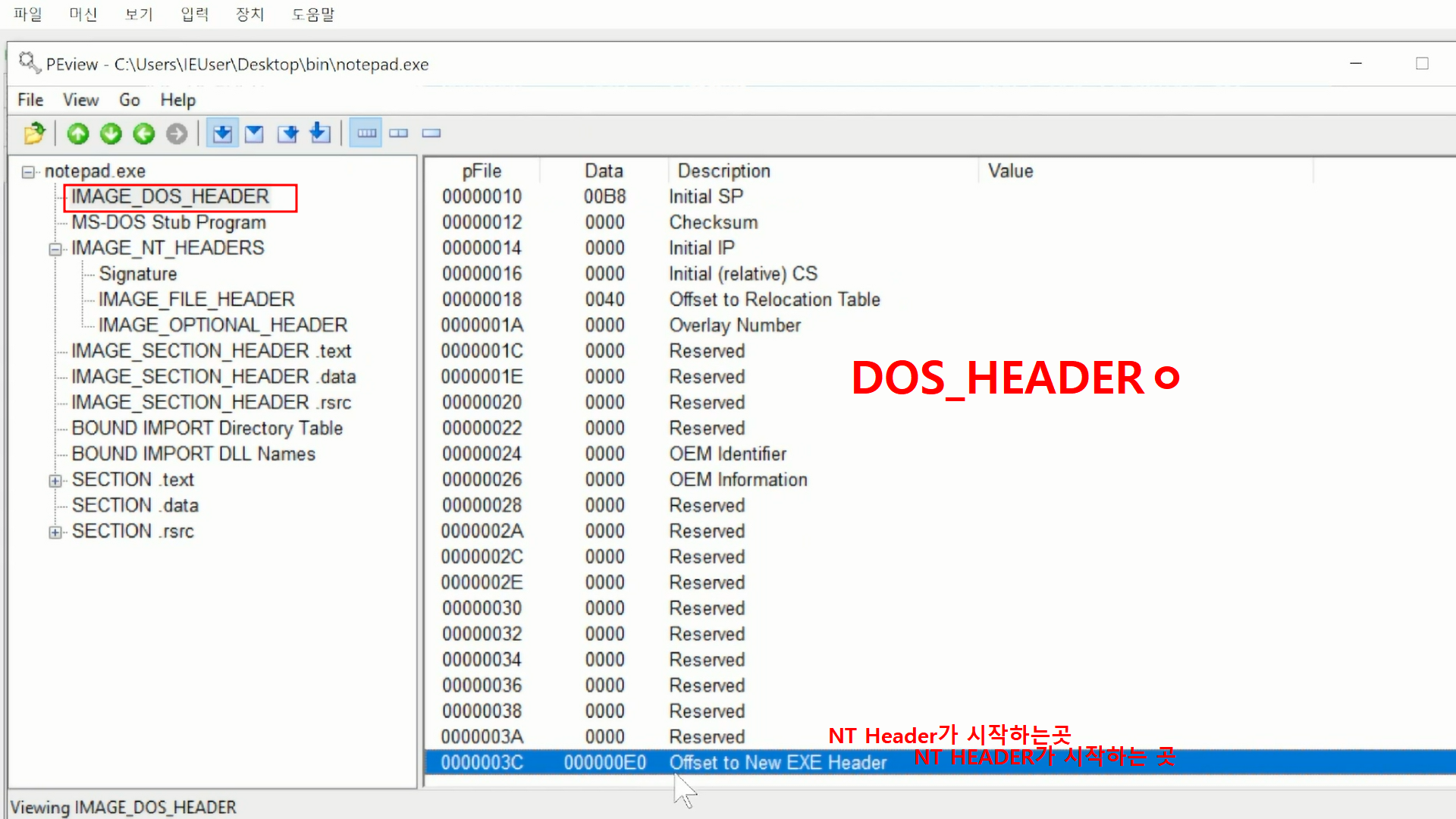This screenshot has width=1456, height=819.
Task: Click the Viewing IMAGE_DOS_HEADER status text
Action: point(123,808)
